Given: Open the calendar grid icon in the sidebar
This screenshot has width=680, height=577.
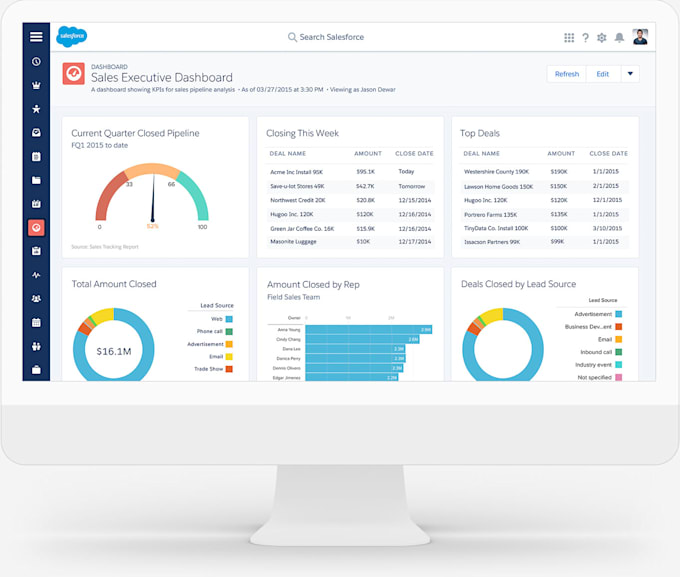Looking at the screenshot, I should [36, 322].
